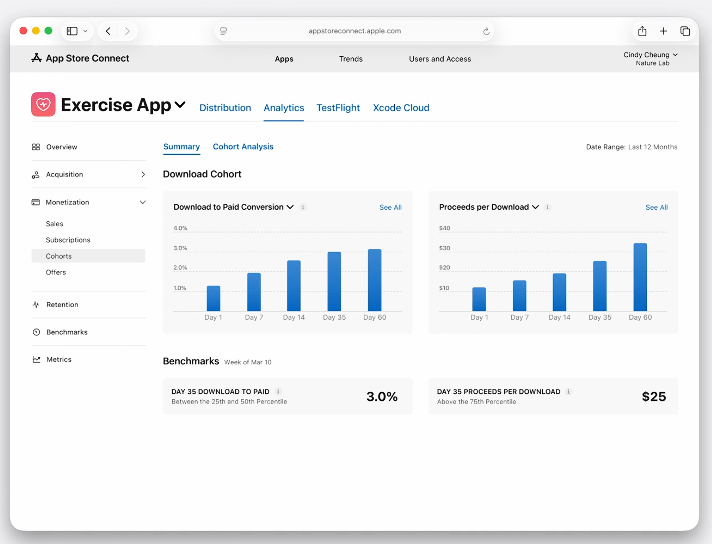Select Day 60 bar in Proceeds chart
This screenshot has width=712, height=544.
[640, 277]
